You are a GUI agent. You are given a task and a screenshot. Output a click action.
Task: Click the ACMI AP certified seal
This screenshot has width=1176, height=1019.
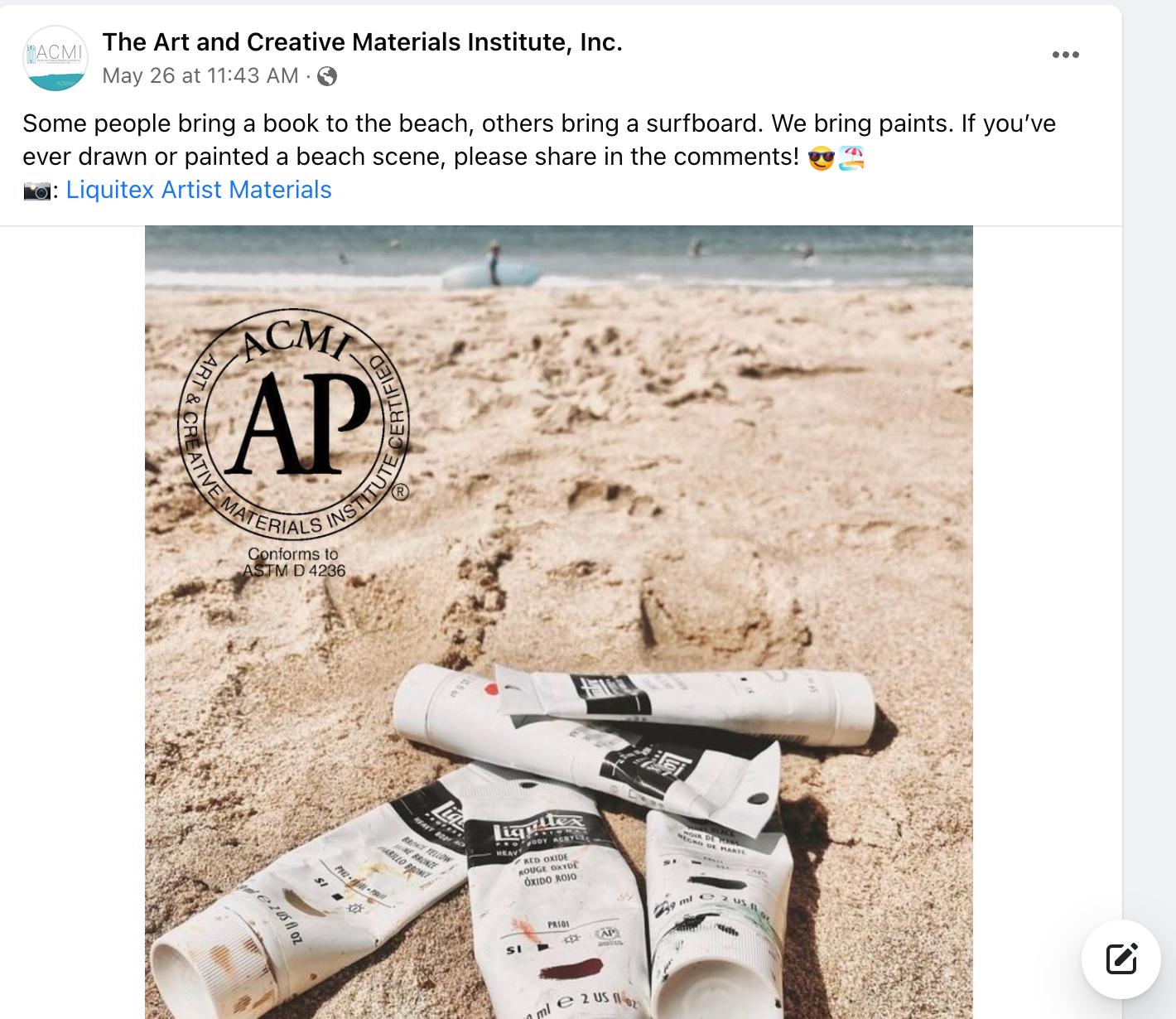(x=294, y=424)
